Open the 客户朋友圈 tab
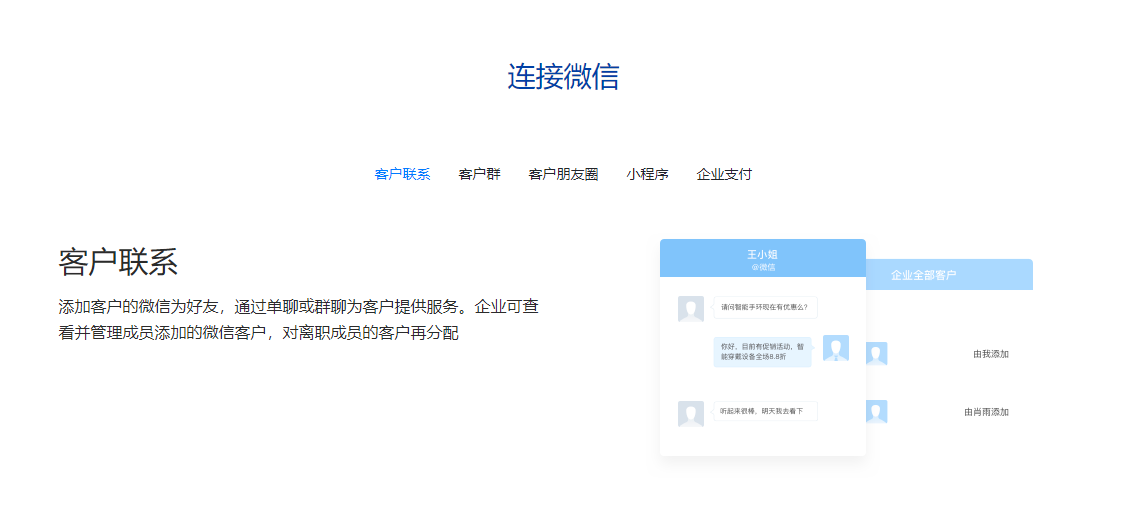This screenshot has height=513, width=1133. pos(563,174)
